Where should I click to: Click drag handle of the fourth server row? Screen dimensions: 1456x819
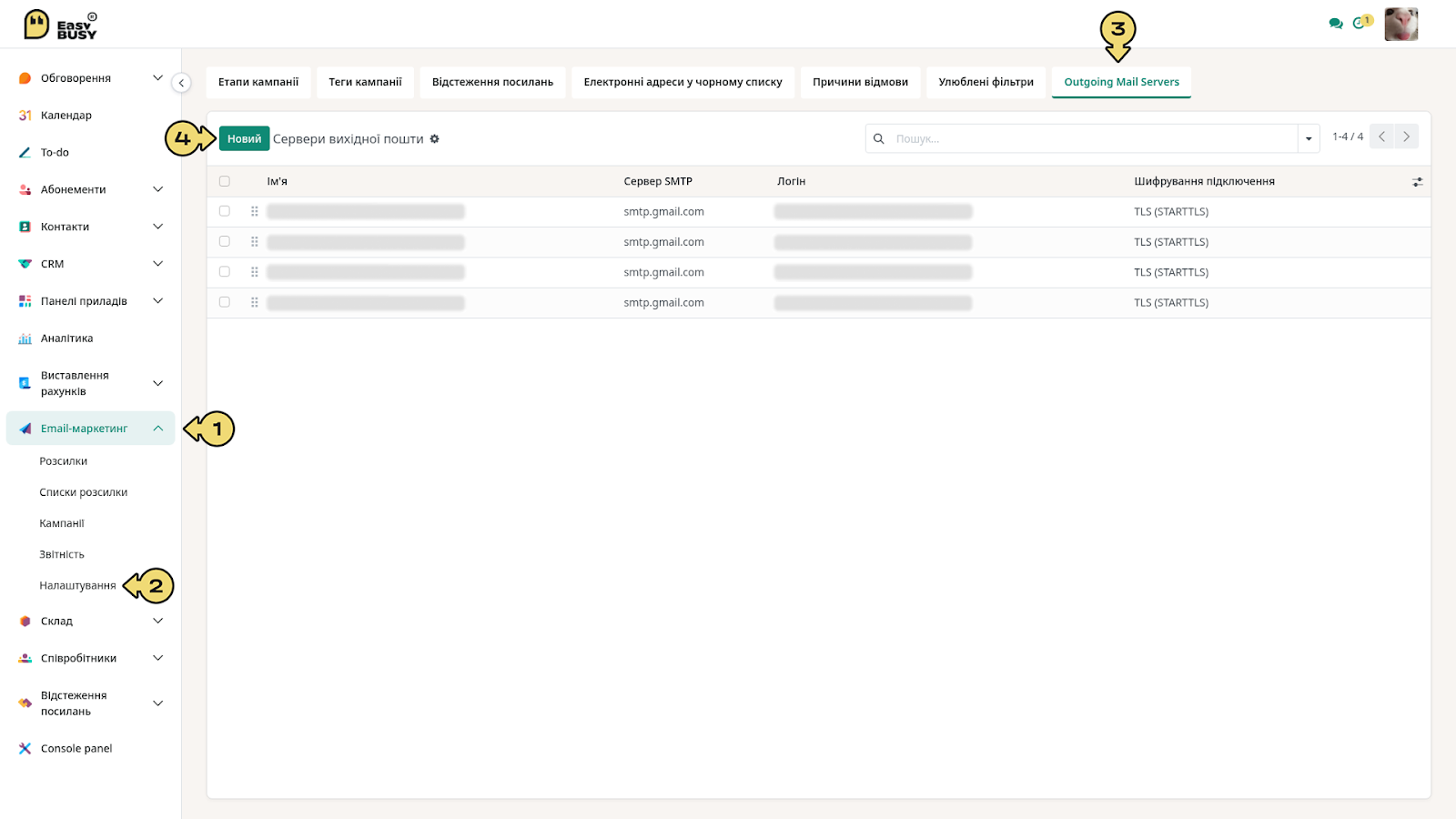tap(255, 303)
